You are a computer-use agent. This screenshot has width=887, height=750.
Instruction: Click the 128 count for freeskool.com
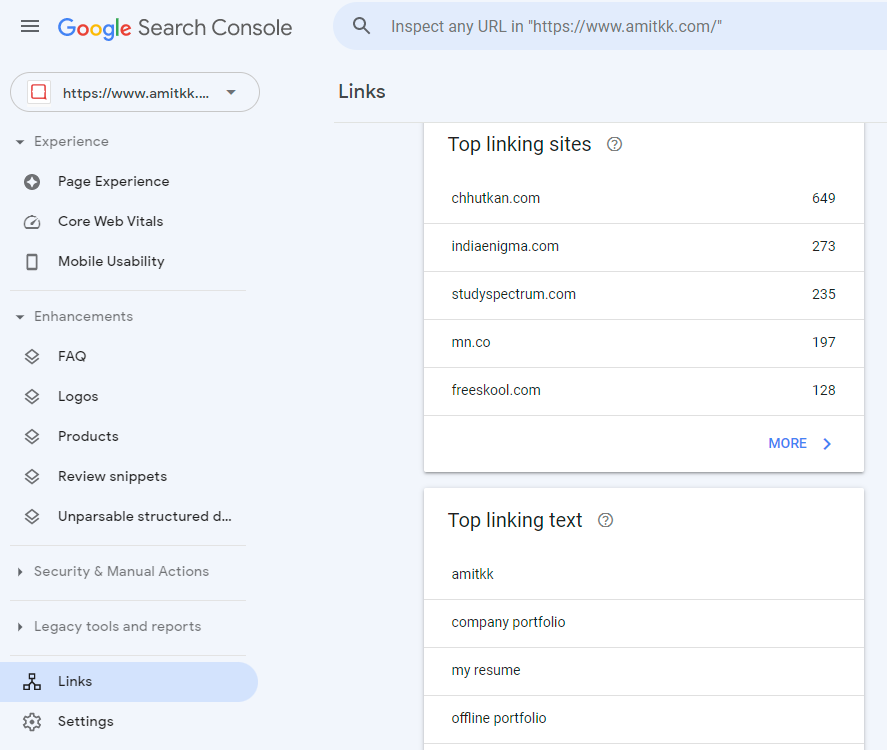(x=824, y=391)
